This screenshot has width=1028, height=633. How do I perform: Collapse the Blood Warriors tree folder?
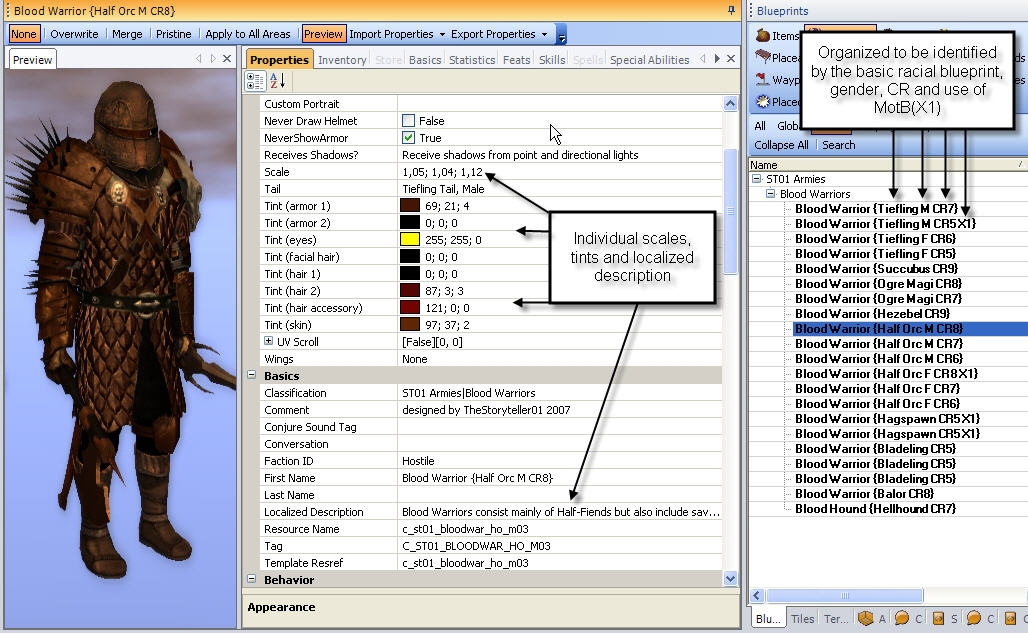click(772, 194)
